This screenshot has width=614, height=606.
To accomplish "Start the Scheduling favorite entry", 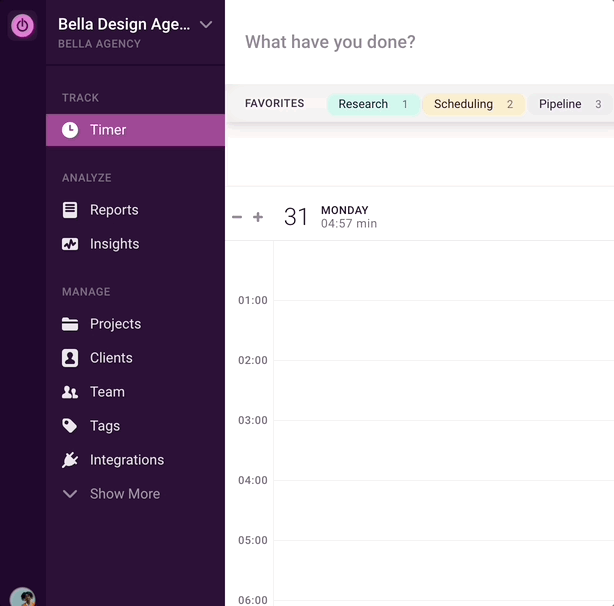I will [473, 104].
